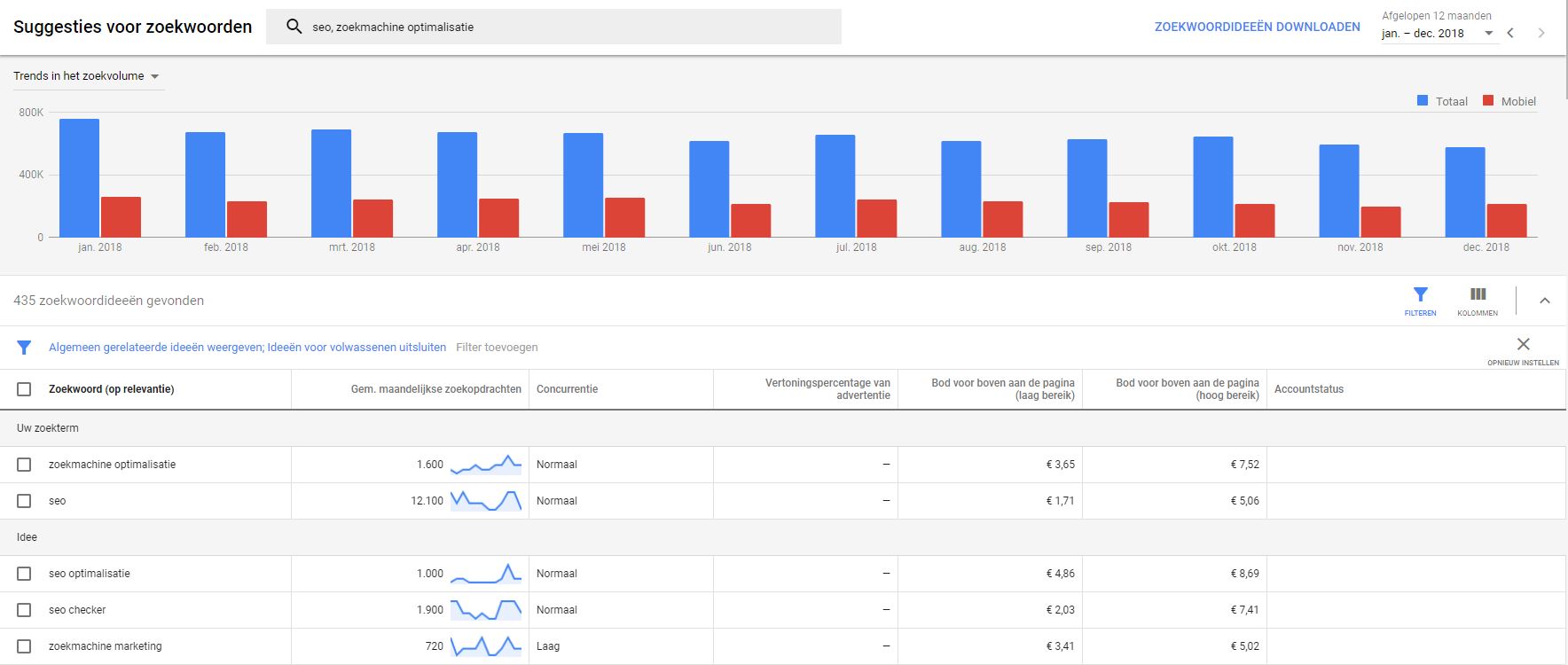Click the 435 zoekwoordideeën gevonden text
The height and width of the screenshot is (665, 1568).
(108, 301)
